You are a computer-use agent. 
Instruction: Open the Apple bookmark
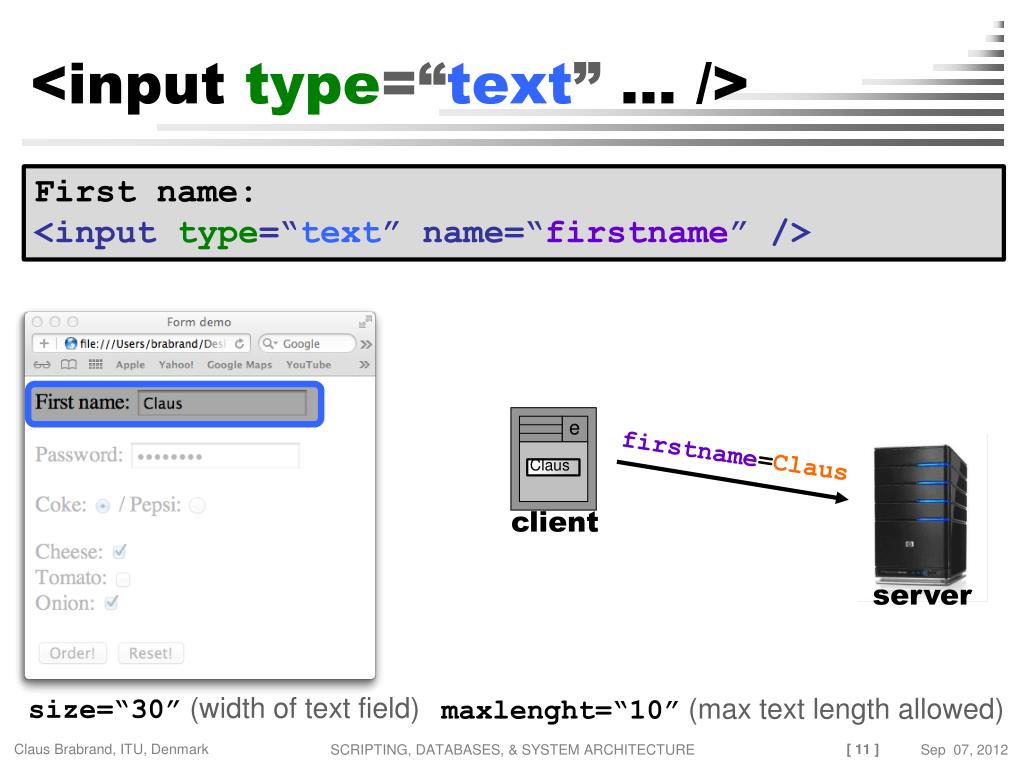click(x=131, y=364)
